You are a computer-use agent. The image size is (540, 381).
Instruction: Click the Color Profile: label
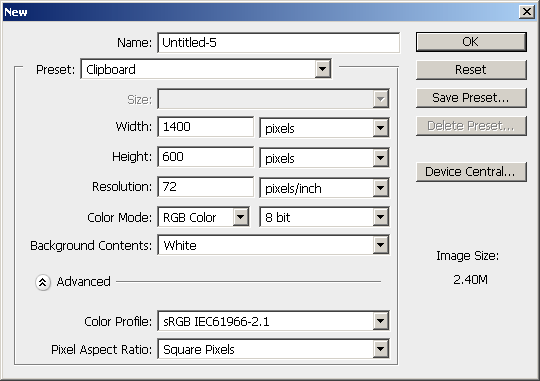(x=118, y=322)
